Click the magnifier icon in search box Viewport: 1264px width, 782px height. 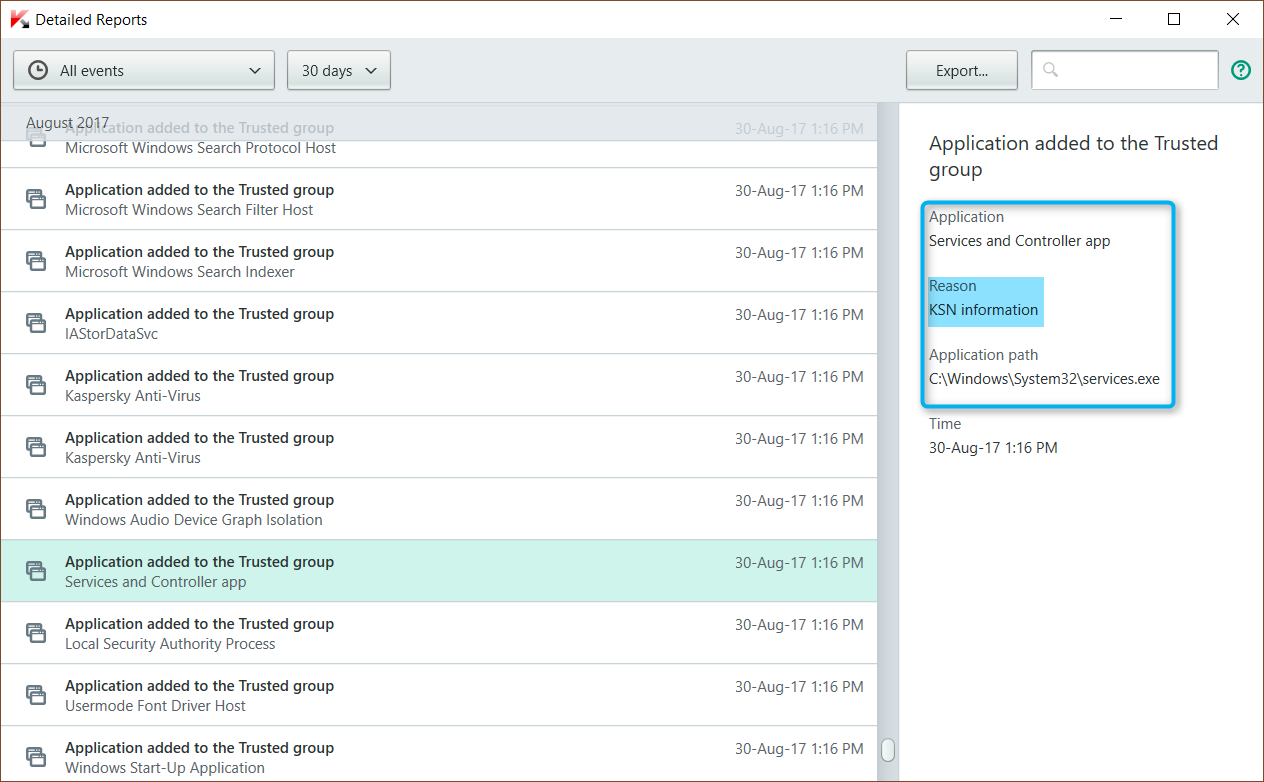(x=1050, y=69)
